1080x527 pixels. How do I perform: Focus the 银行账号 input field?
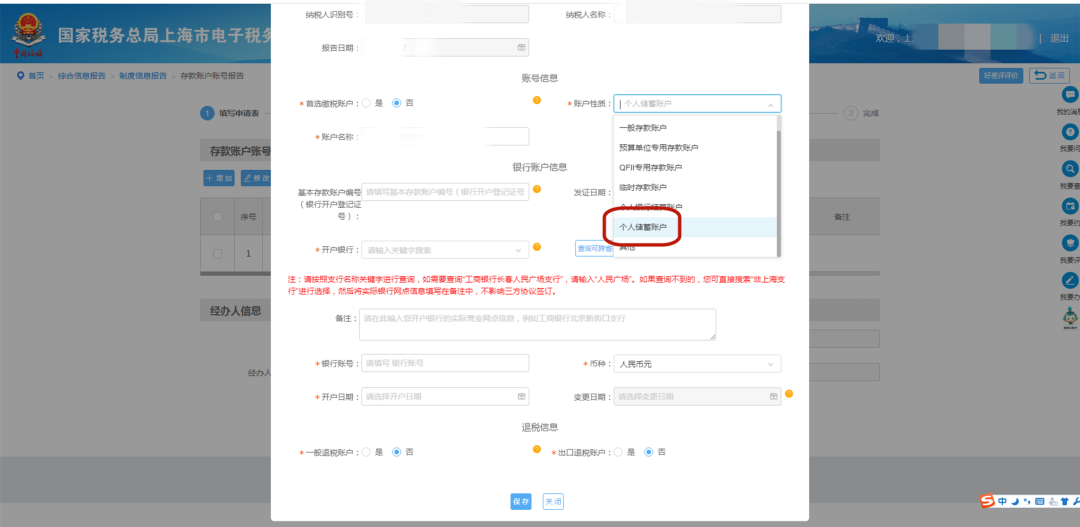pos(445,363)
